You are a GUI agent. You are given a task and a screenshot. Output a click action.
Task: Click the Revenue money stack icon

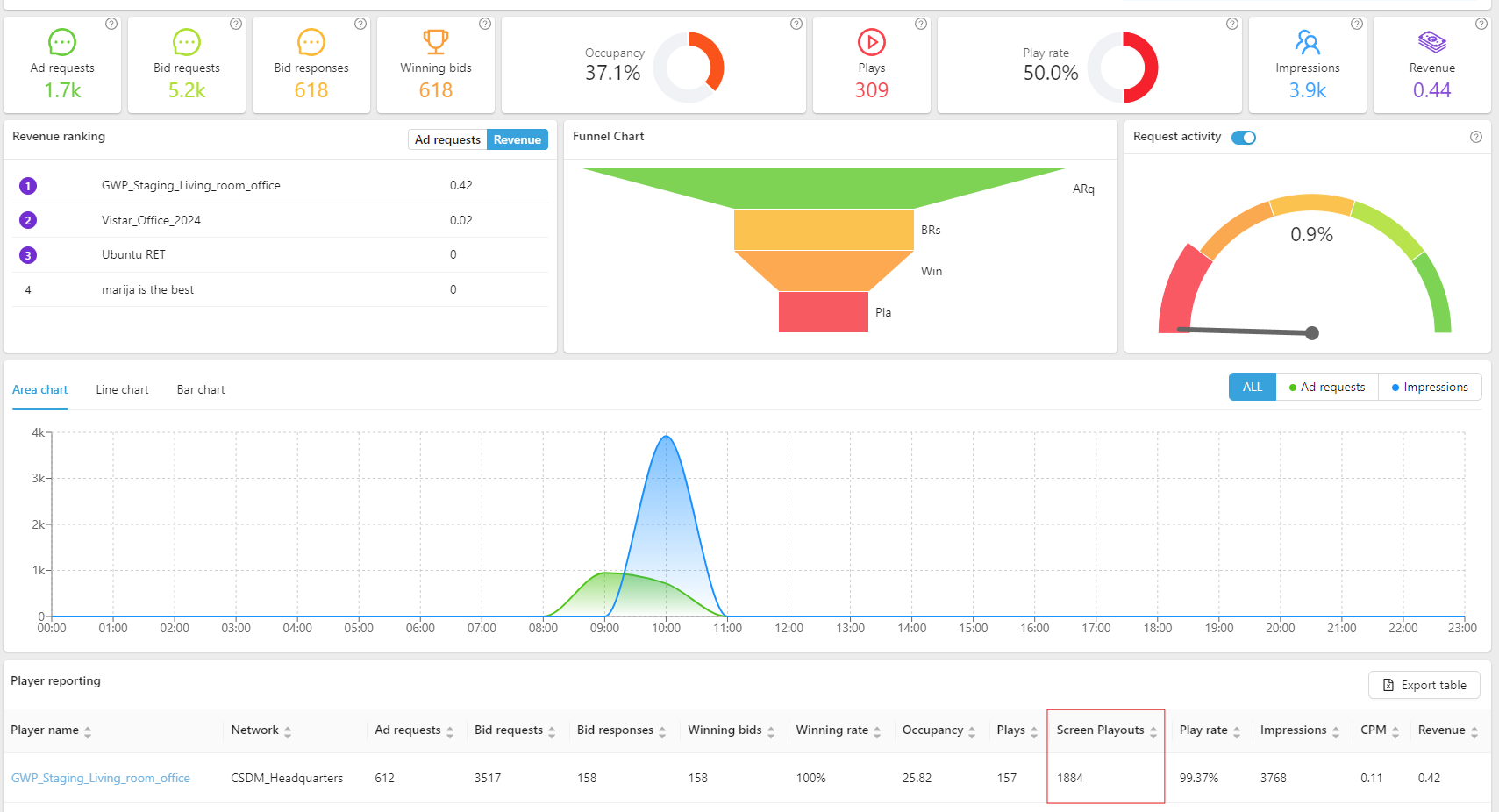1431,42
